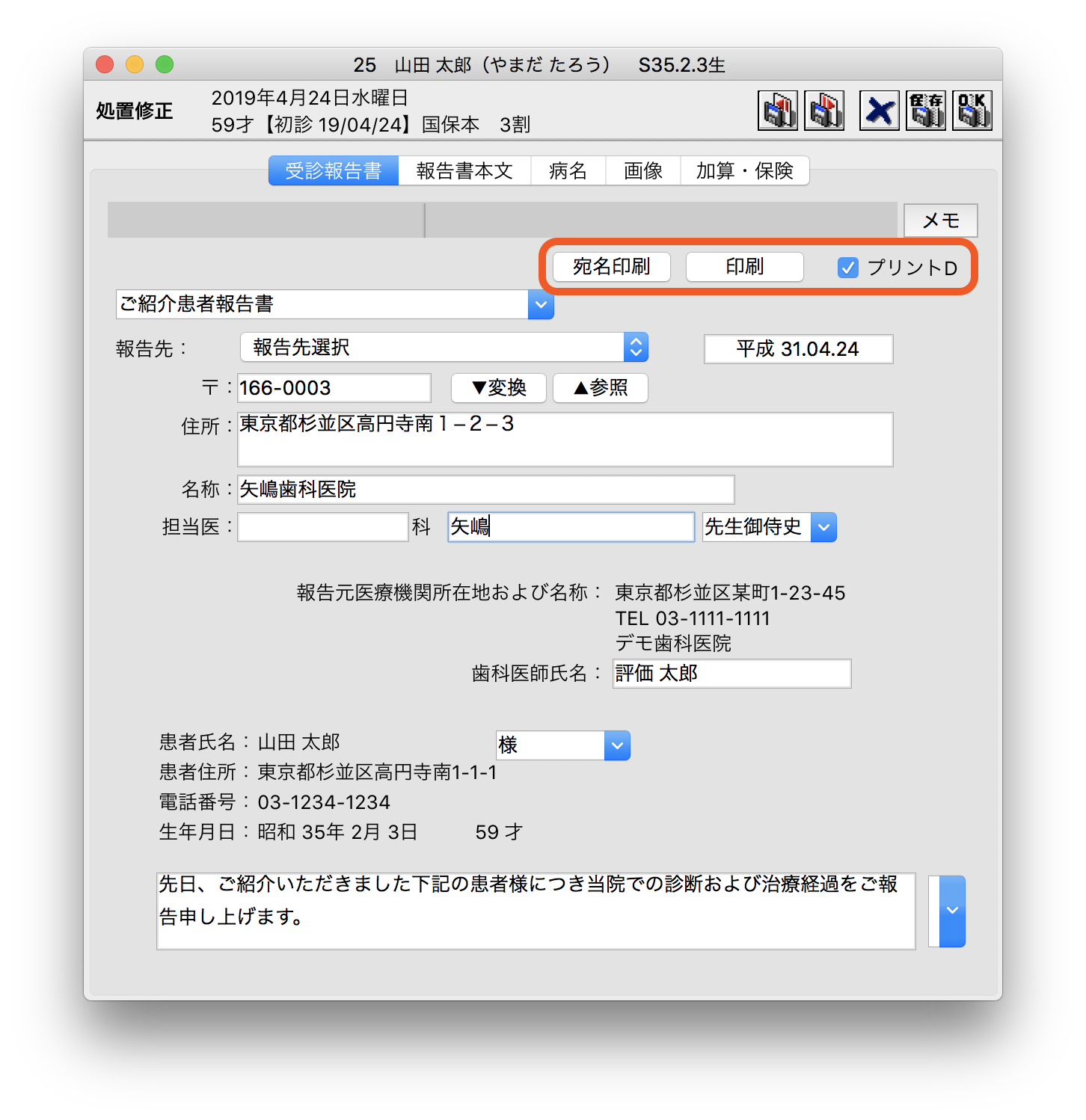Open the 画像 tab

point(642,171)
